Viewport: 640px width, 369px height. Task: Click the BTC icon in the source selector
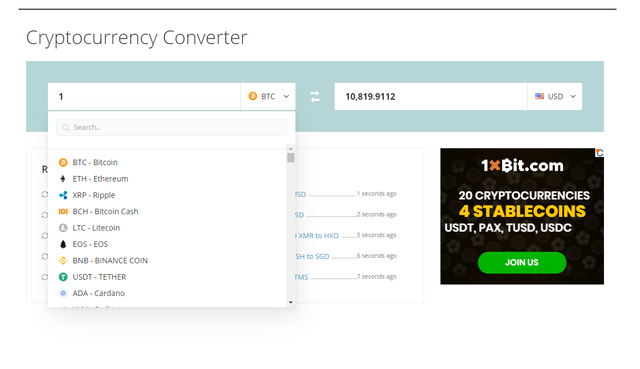253,96
